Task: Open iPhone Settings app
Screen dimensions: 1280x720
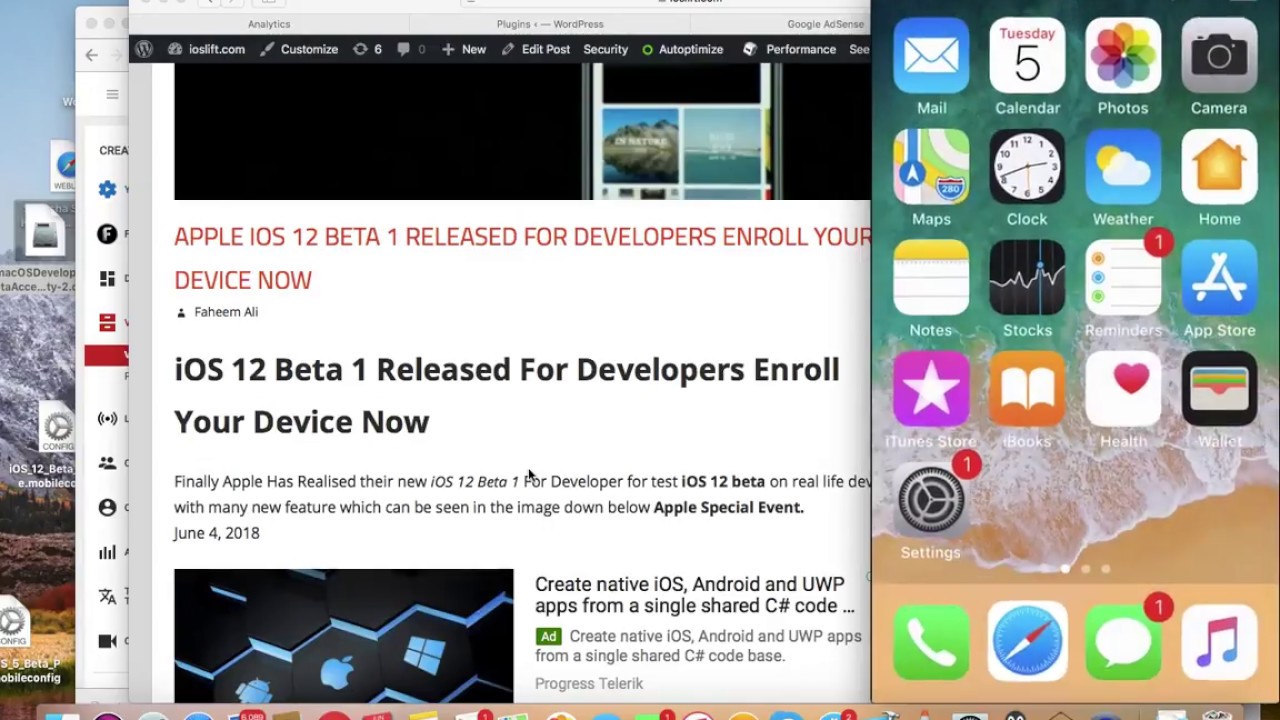Action: pyautogui.click(x=931, y=499)
